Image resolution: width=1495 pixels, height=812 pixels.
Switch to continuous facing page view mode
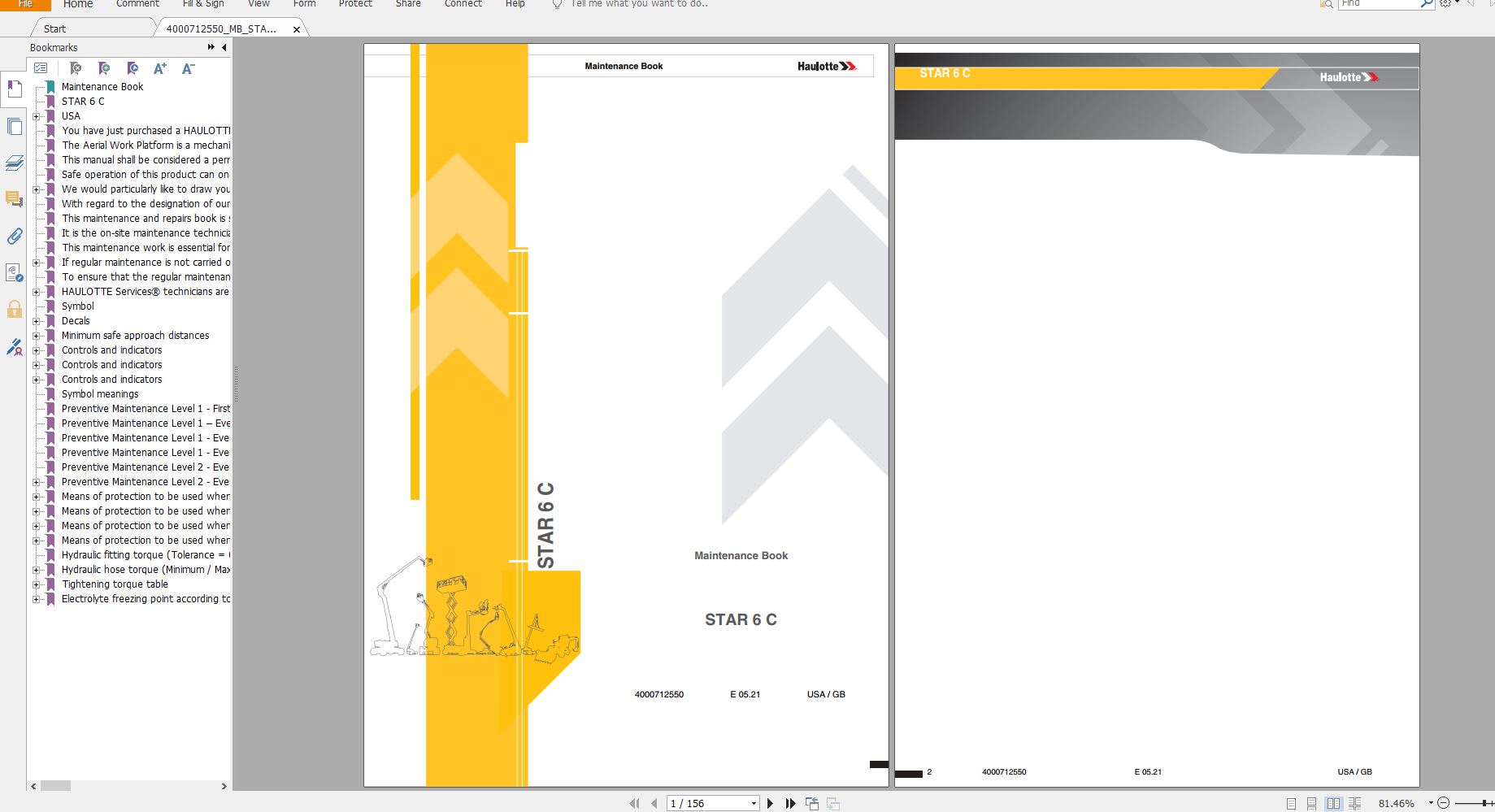pyautogui.click(x=1354, y=803)
